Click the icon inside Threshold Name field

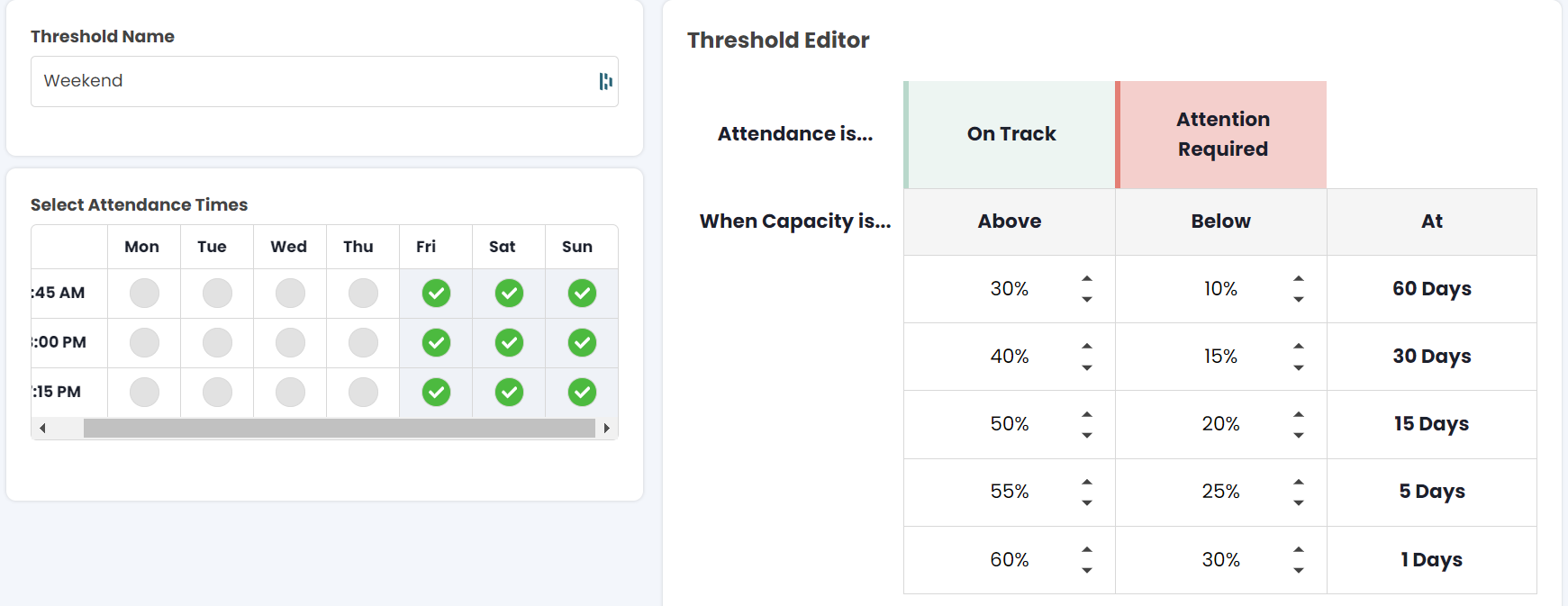pyautogui.click(x=605, y=82)
